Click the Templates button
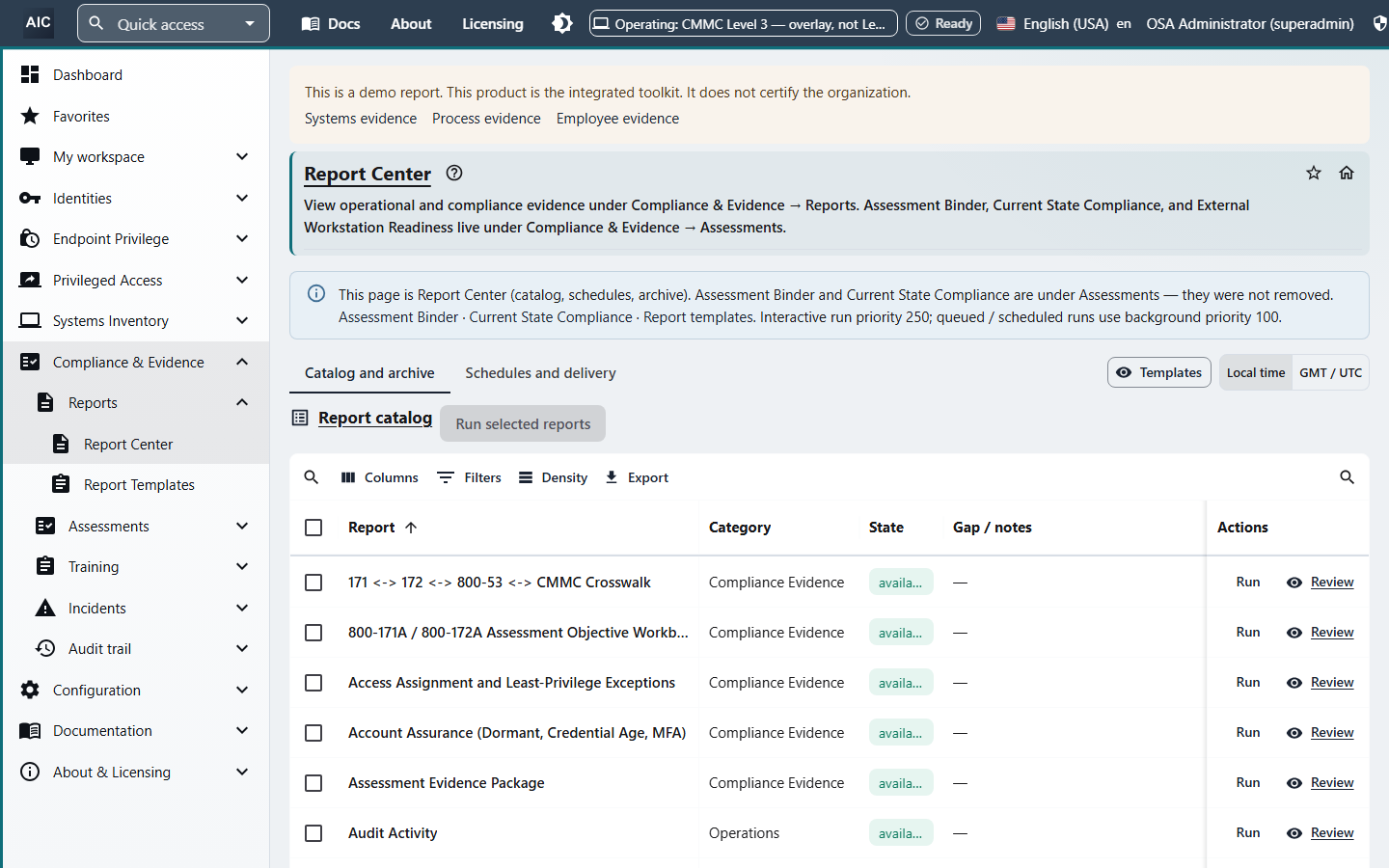Image resolution: width=1389 pixels, height=868 pixels. point(1159,372)
